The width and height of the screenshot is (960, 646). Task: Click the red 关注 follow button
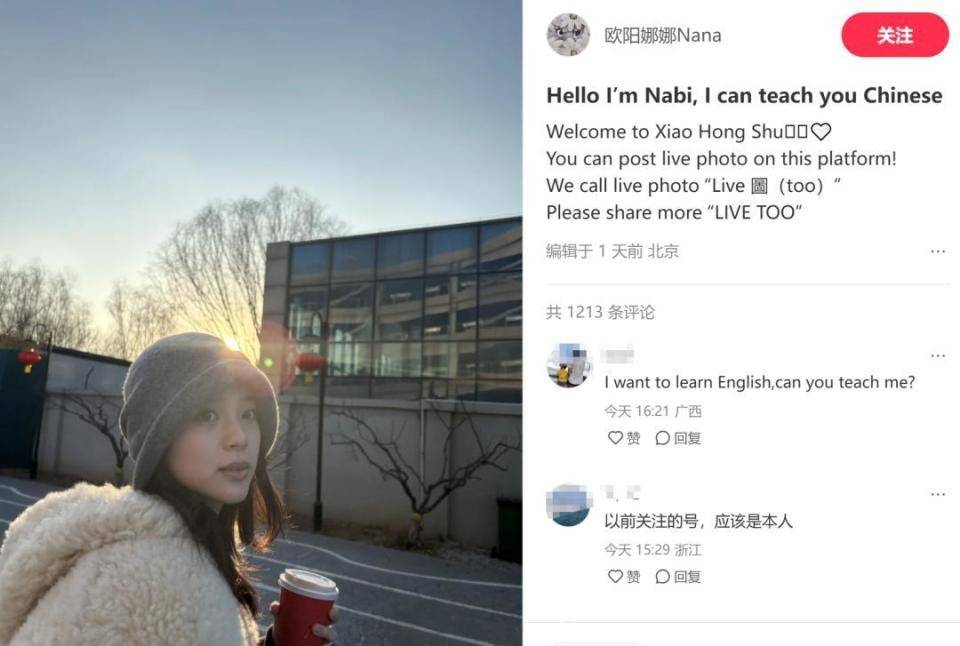pyautogui.click(x=894, y=35)
